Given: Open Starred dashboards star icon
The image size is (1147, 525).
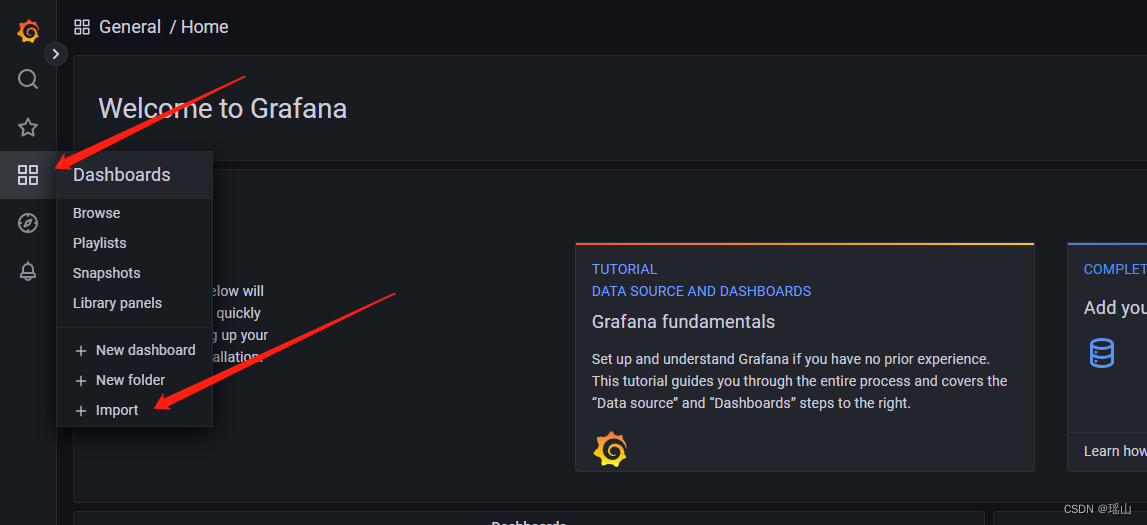Looking at the screenshot, I should click(x=28, y=127).
